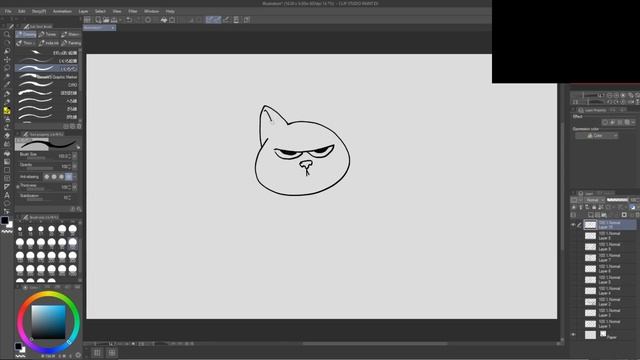640x360 pixels.
Task: Click inside the color square picker
Action: point(48,322)
